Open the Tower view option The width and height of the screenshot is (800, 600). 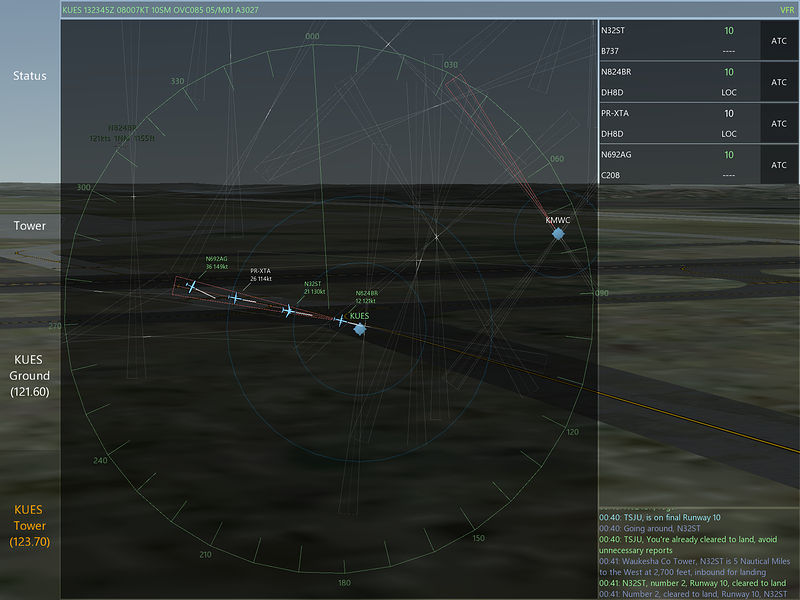30,226
